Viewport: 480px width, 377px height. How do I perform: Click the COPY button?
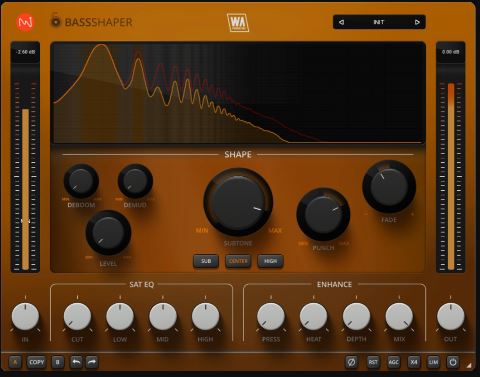point(36,362)
